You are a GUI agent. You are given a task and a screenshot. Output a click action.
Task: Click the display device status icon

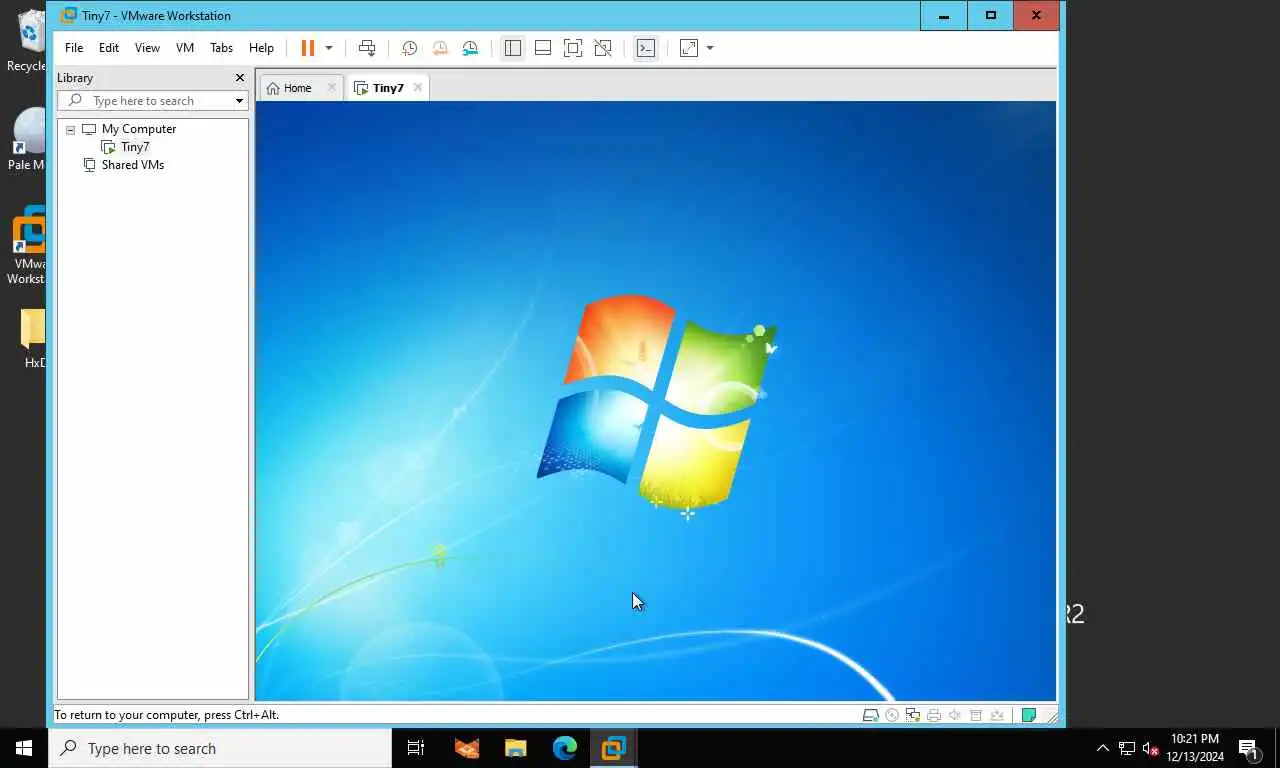[997, 715]
